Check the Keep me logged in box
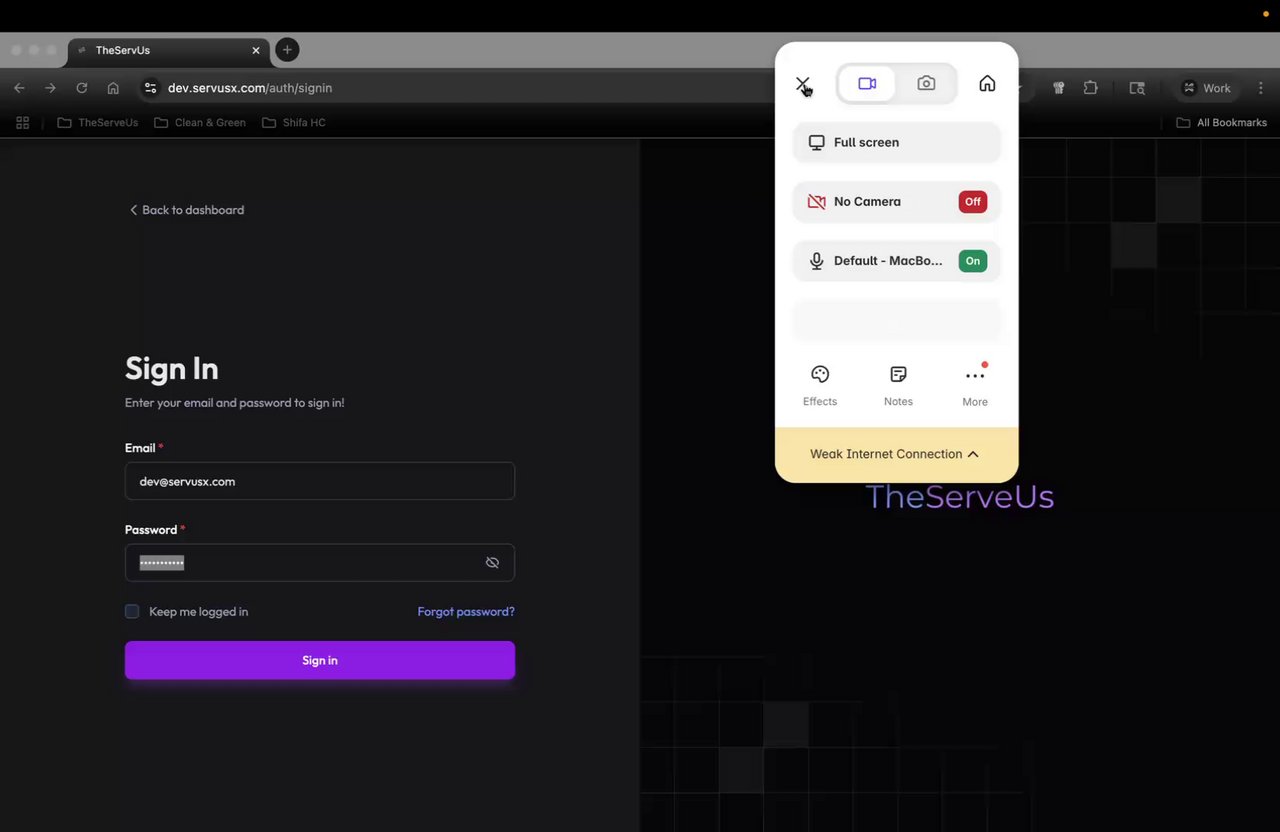This screenshot has width=1280, height=832. coord(132,611)
